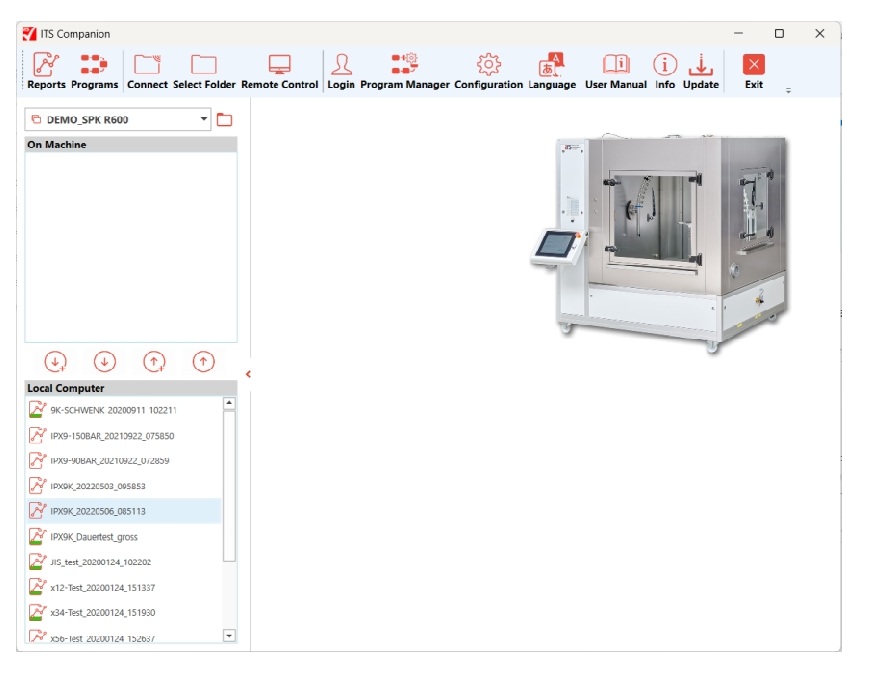Open Remote Control
The height and width of the screenshot is (680, 870).
pyautogui.click(x=279, y=71)
